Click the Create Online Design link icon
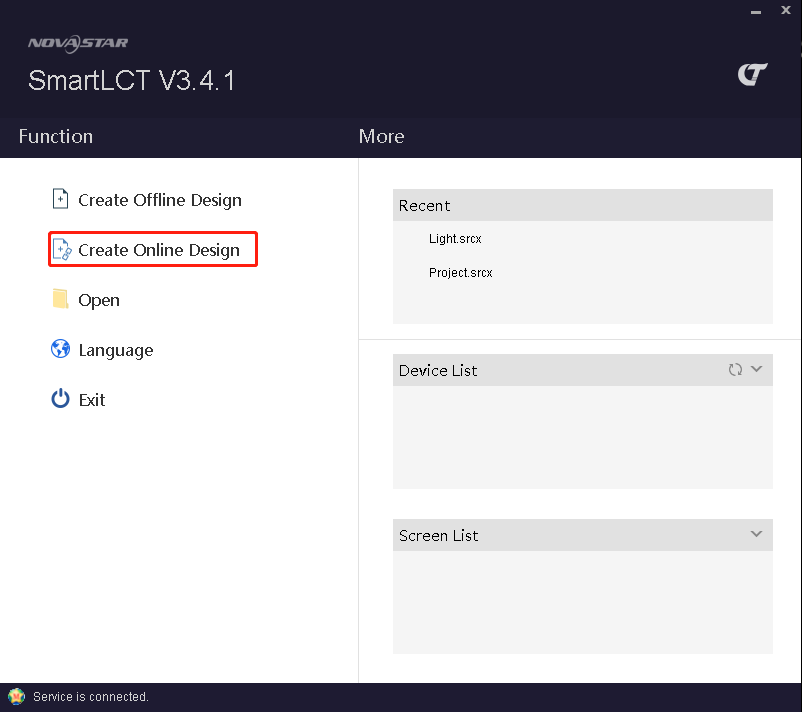This screenshot has width=802, height=712. click(62, 250)
